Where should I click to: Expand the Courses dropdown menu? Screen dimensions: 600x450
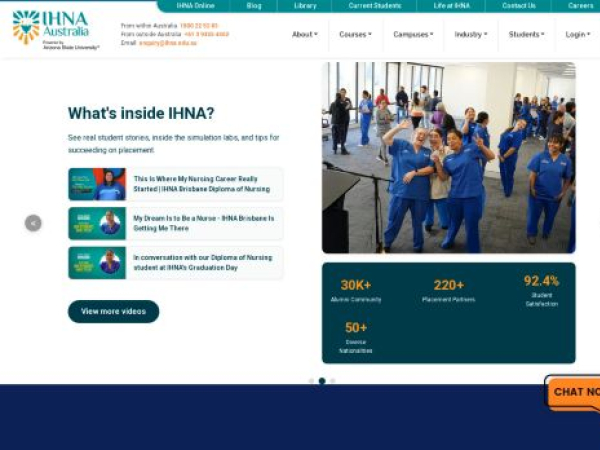pyautogui.click(x=355, y=34)
